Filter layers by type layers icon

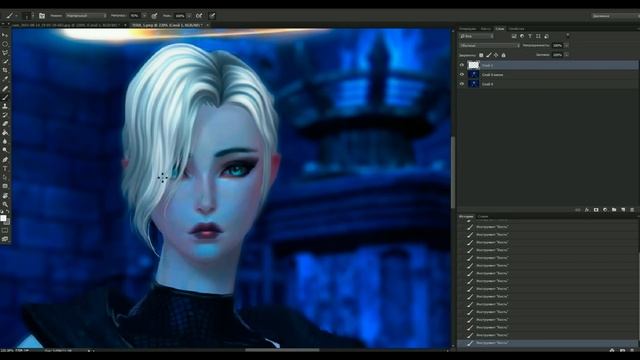(x=530, y=36)
